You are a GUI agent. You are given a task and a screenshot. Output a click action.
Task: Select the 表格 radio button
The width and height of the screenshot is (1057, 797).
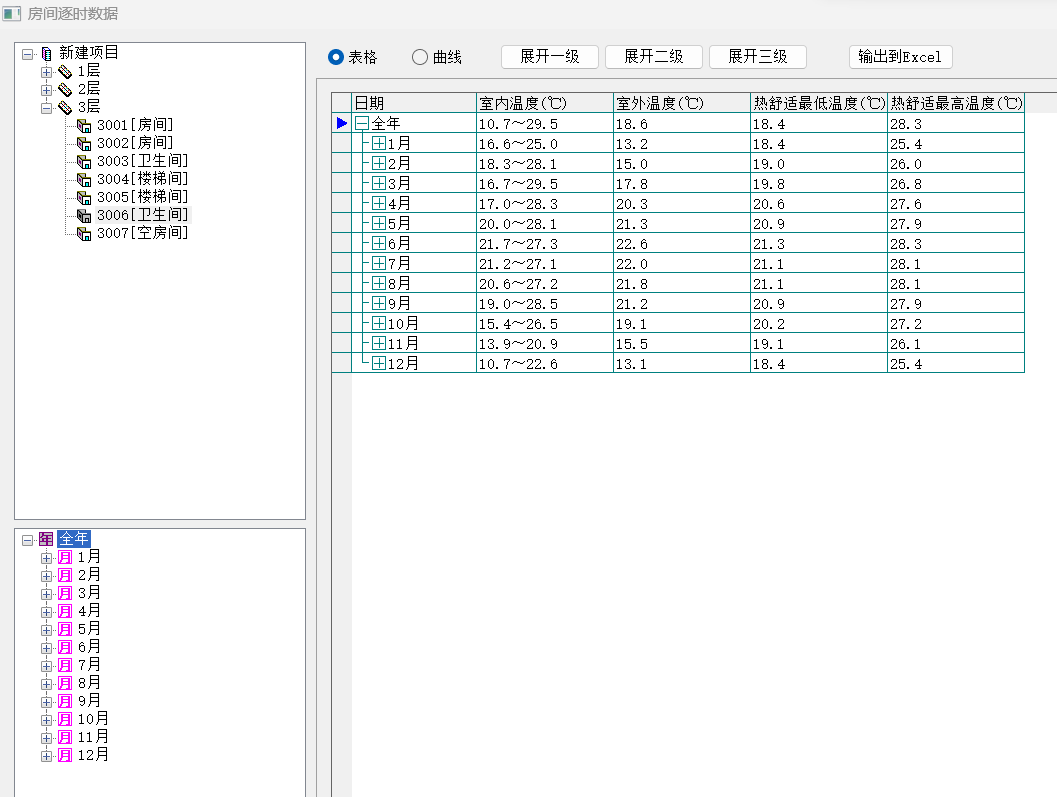[x=336, y=57]
